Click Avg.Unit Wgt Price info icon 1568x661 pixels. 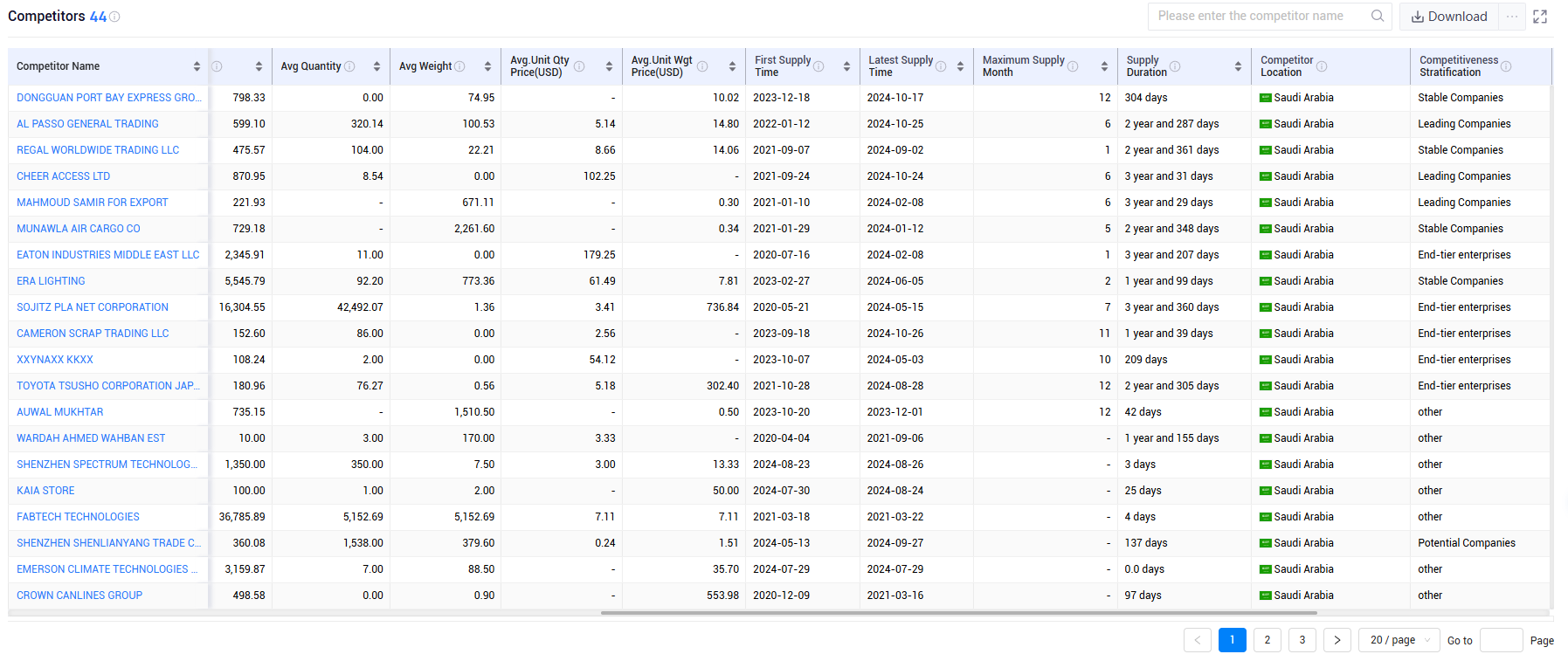(x=702, y=66)
